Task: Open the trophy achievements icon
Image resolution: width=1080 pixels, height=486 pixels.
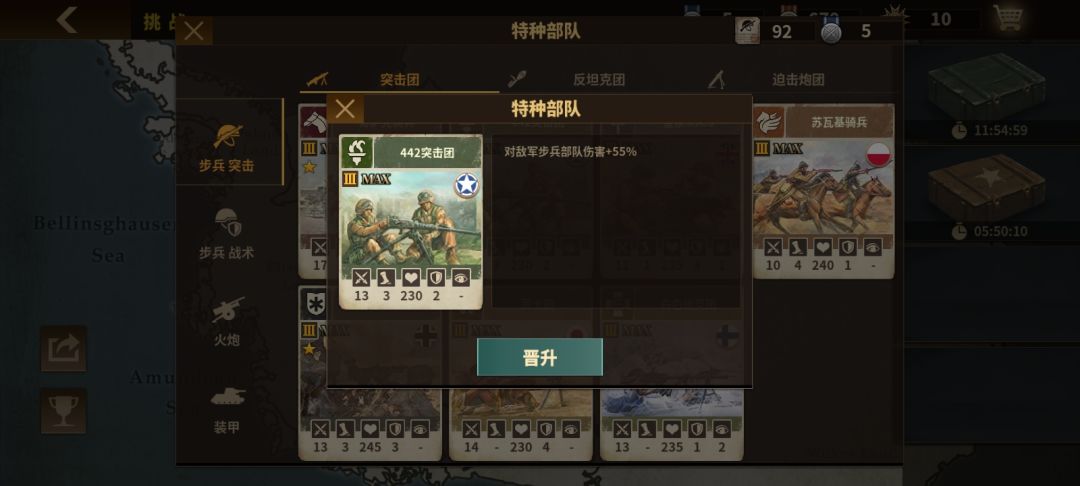Action: point(63,411)
